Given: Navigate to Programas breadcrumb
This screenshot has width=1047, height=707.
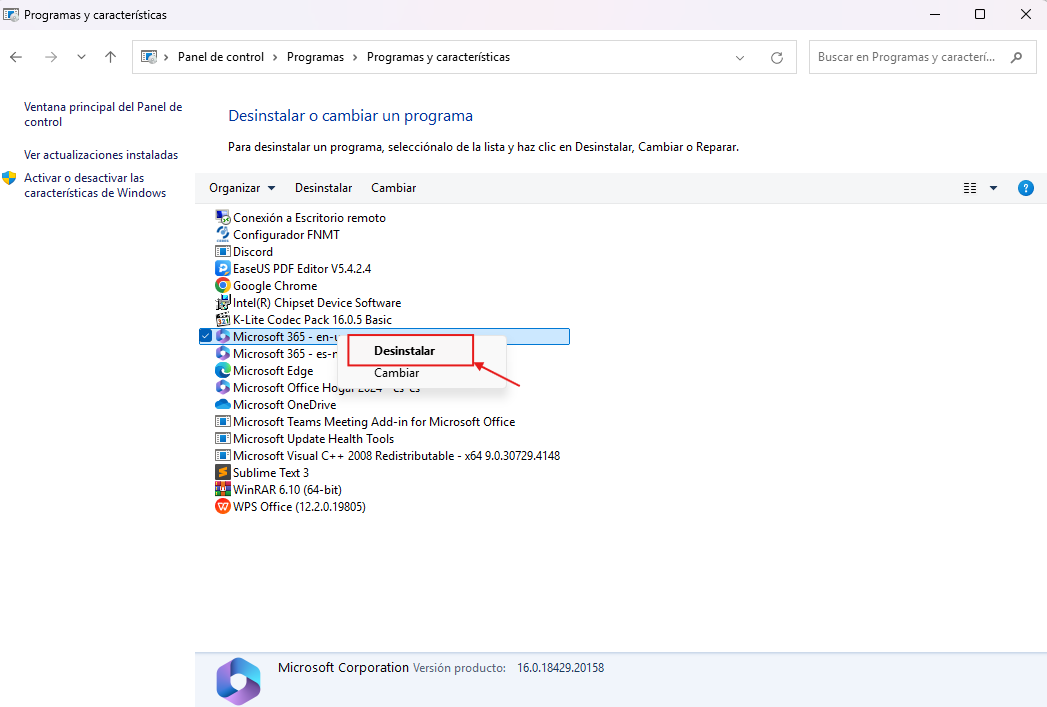Looking at the screenshot, I should click(315, 57).
